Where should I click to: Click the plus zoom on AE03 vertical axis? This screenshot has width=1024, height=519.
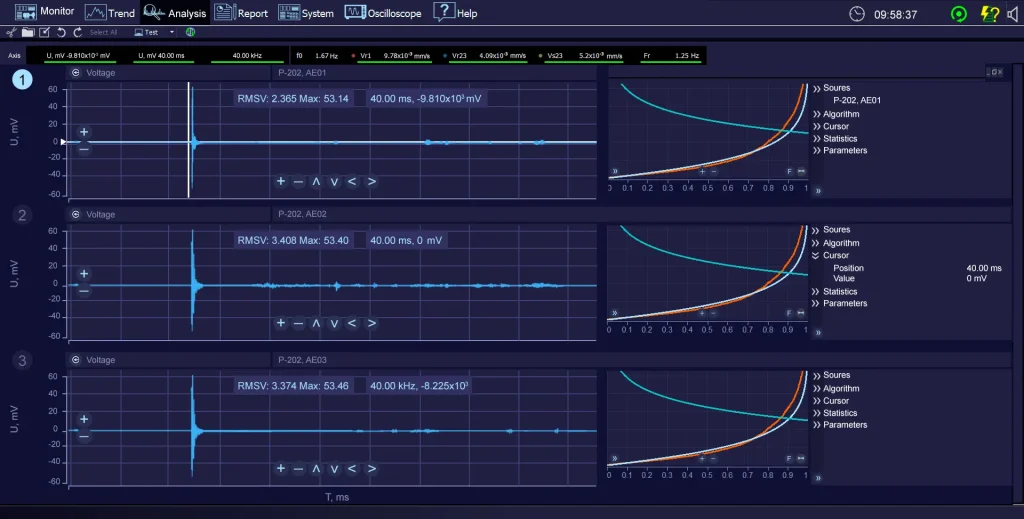coord(84,420)
